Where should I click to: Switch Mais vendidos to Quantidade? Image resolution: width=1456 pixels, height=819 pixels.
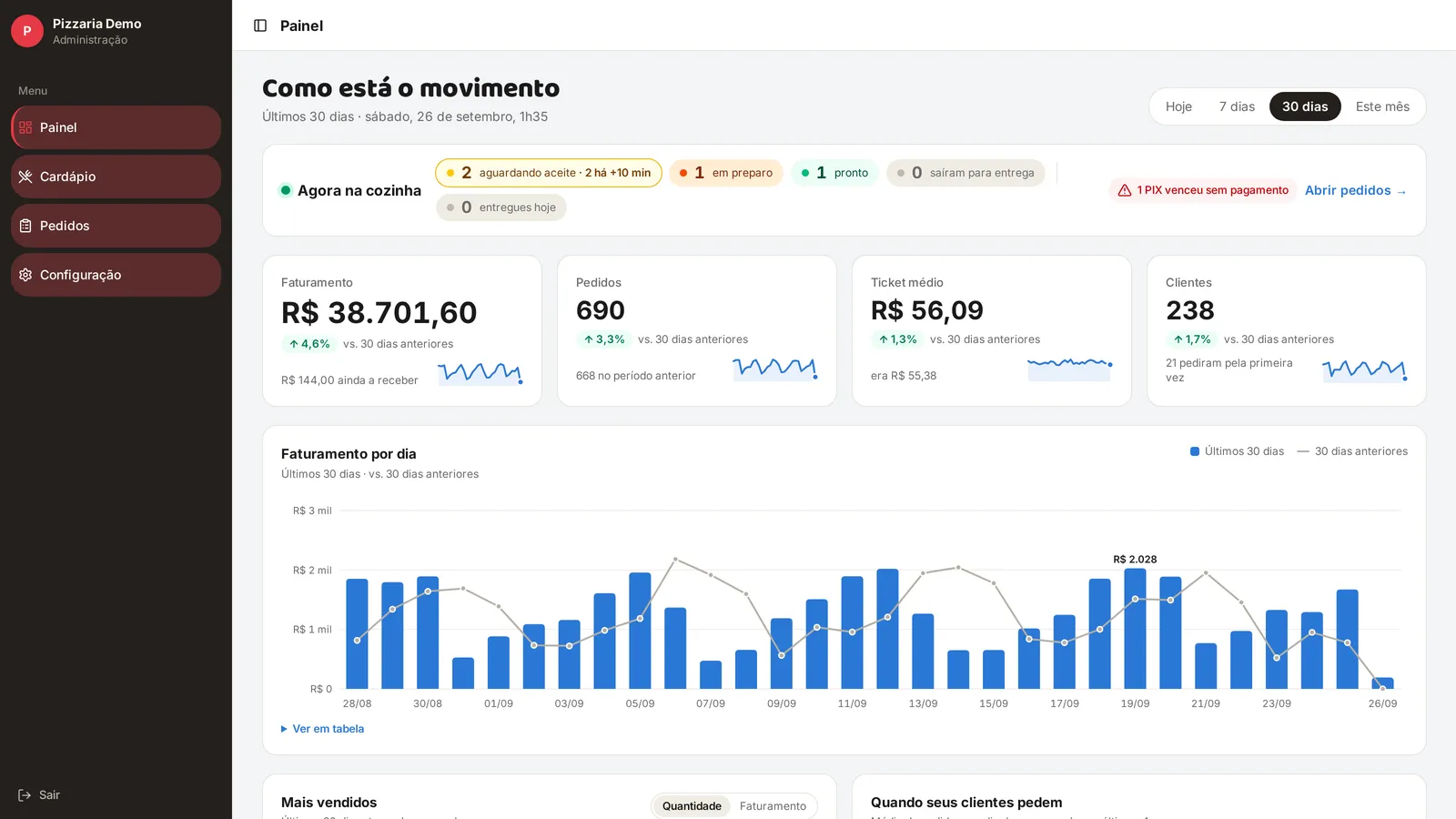[692, 806]
